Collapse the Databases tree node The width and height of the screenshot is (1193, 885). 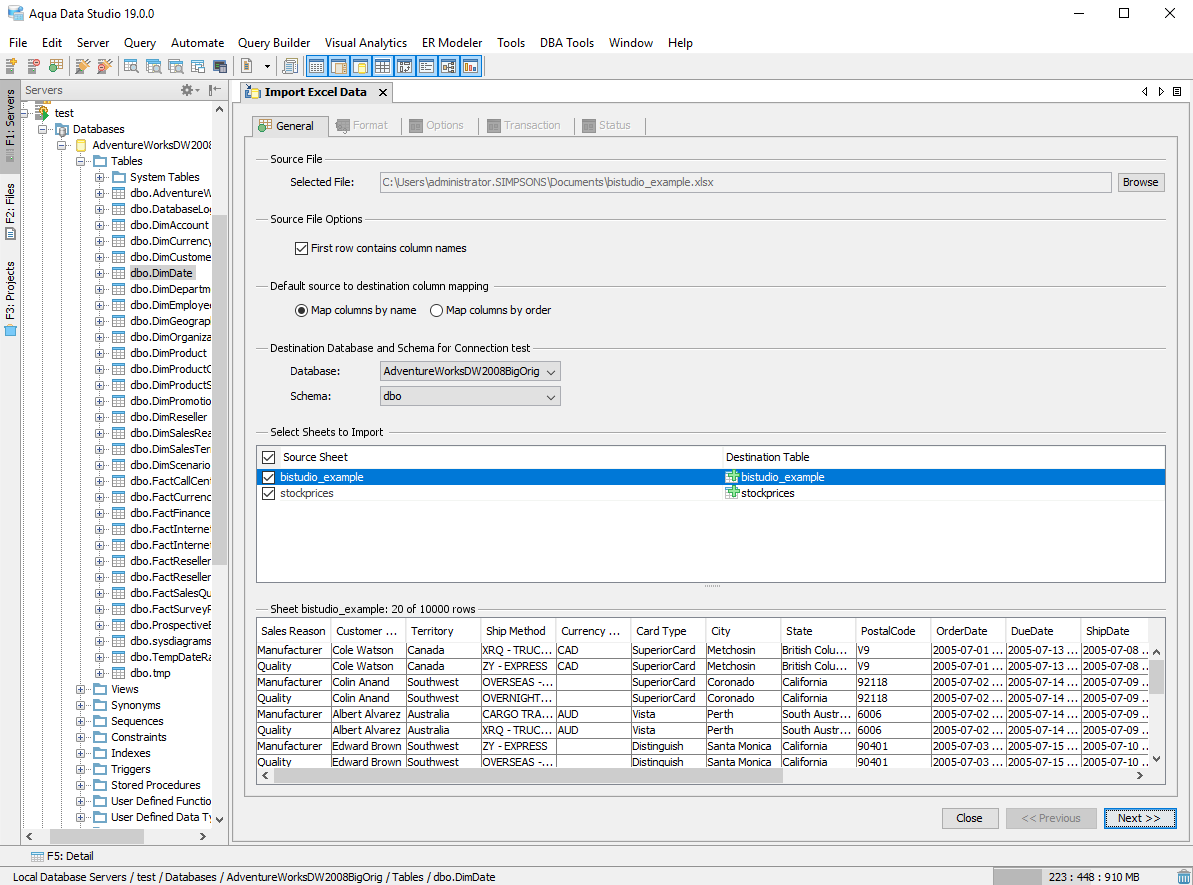click(43, 129)
